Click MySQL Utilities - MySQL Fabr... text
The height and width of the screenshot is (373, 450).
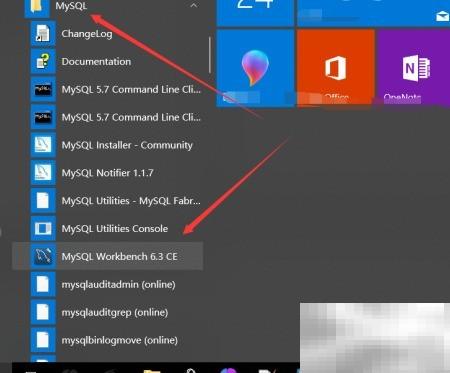click(131, 201)
